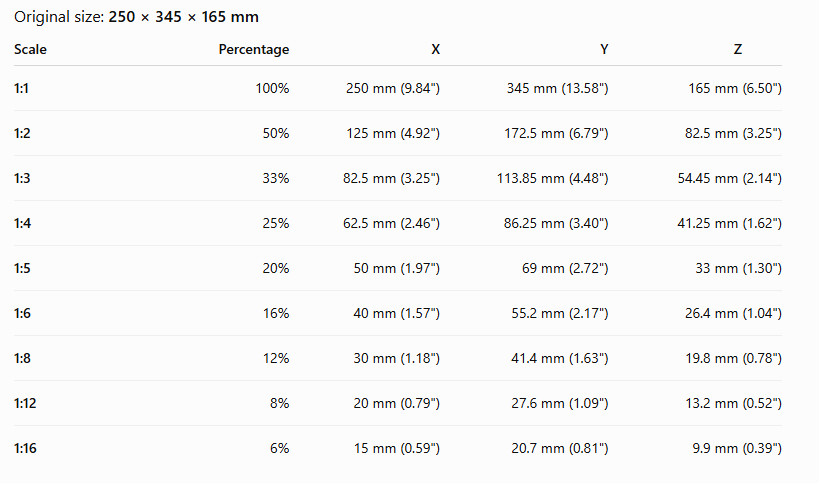Select the 82.5 mm (3.25") X value in 1:3 row
This screenshot has width=819, height=483.
[391, 178]
